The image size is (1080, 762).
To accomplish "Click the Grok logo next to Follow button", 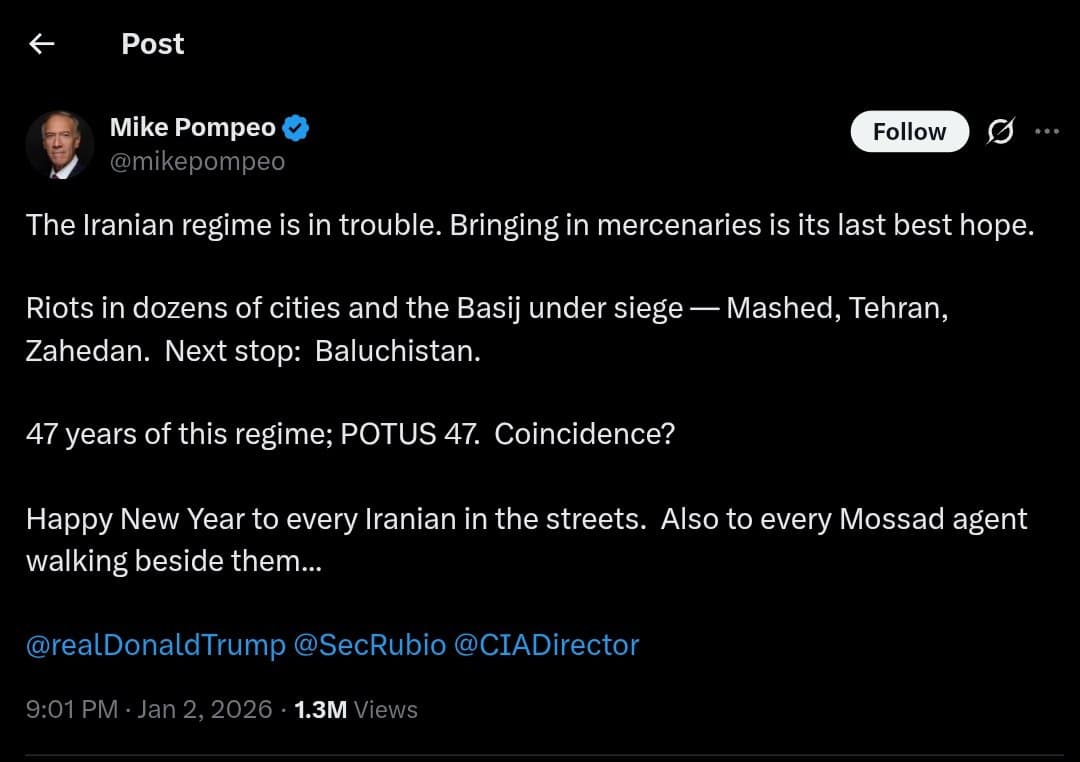I will 1001,131.
